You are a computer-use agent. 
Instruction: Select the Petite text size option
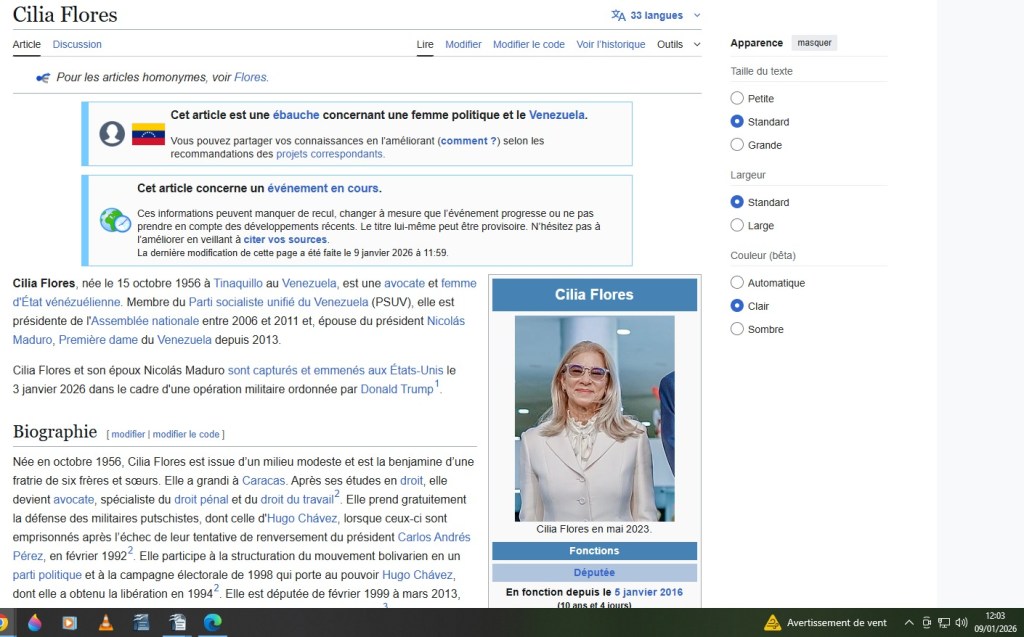[737, 98]
